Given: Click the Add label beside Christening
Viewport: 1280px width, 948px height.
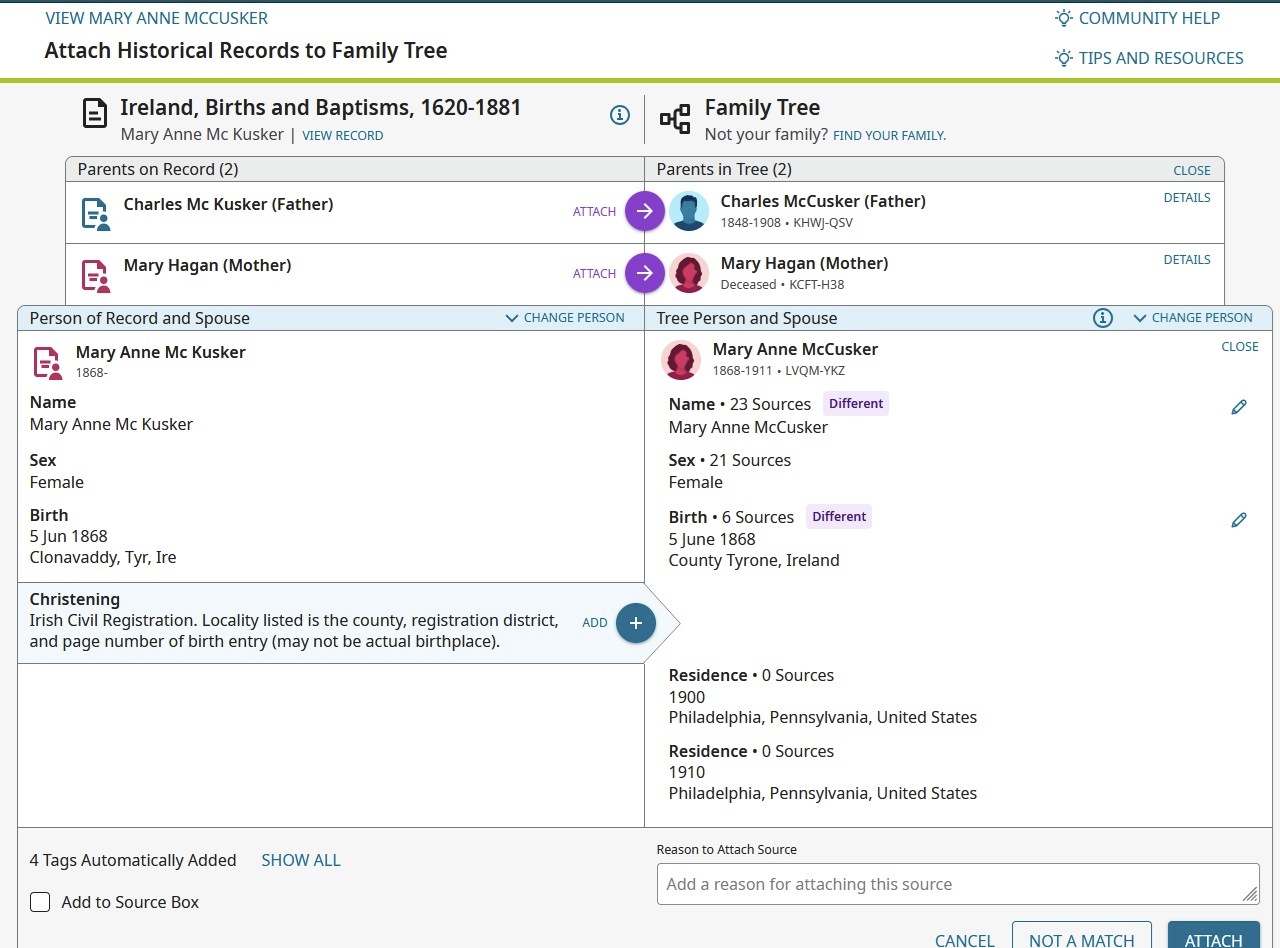Looking at the screenshot, I should (595, 623).
